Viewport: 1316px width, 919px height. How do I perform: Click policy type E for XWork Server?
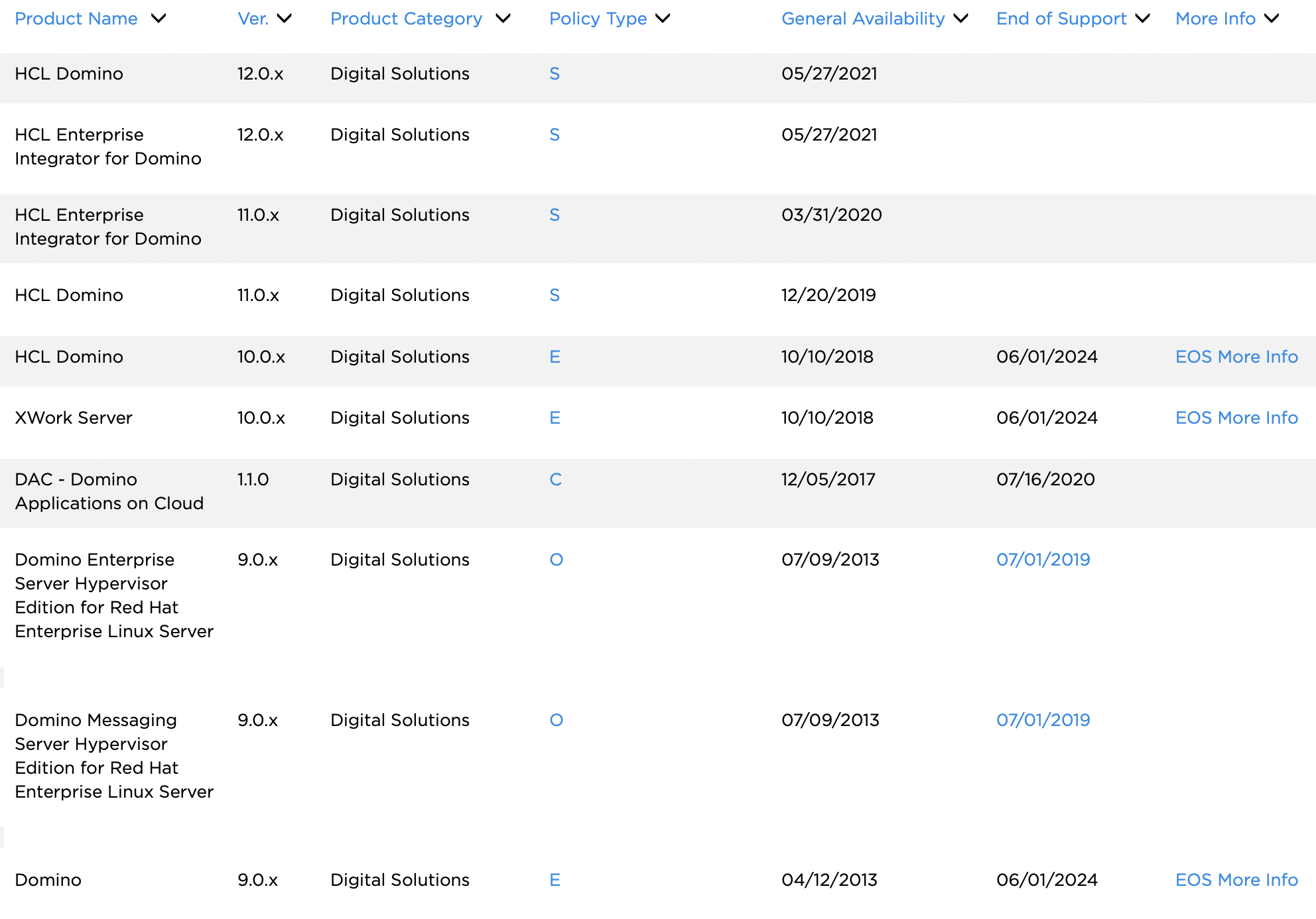pos(555,418)
